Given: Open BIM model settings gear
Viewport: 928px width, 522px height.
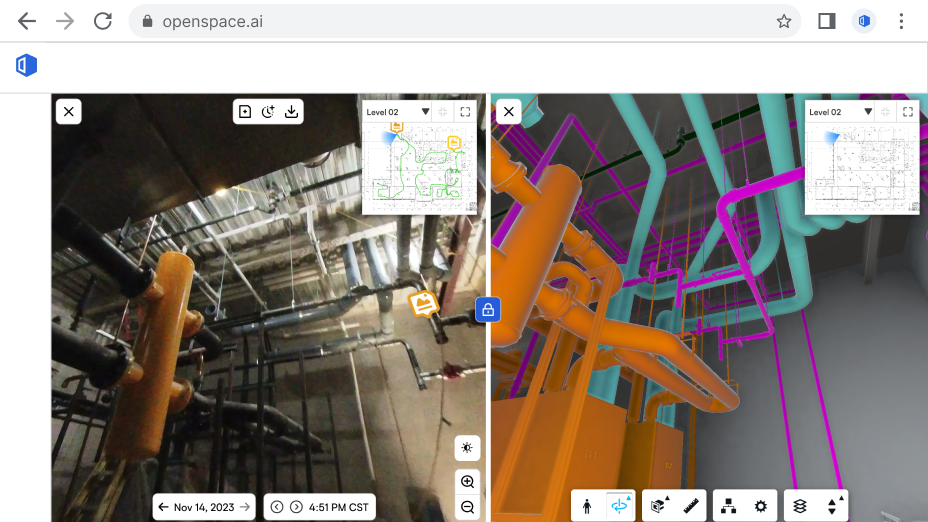Looking at the screenshot, I should point(761,506).
